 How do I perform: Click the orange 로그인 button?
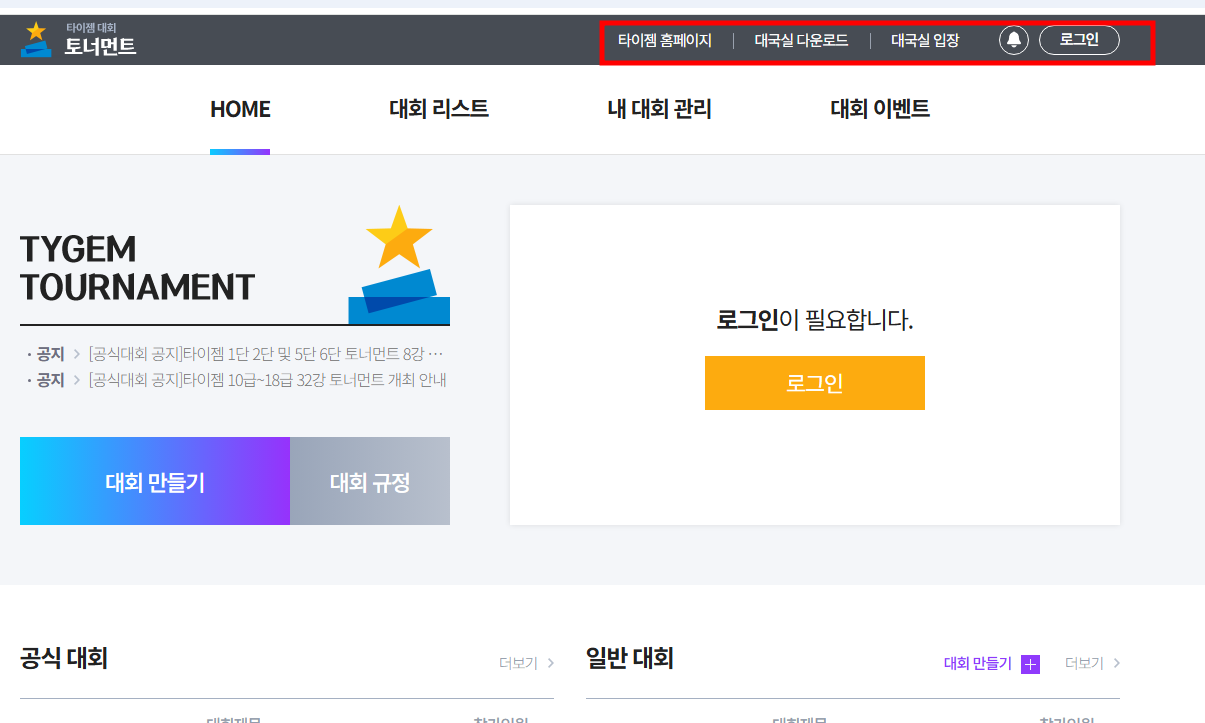tap(815, 383)
